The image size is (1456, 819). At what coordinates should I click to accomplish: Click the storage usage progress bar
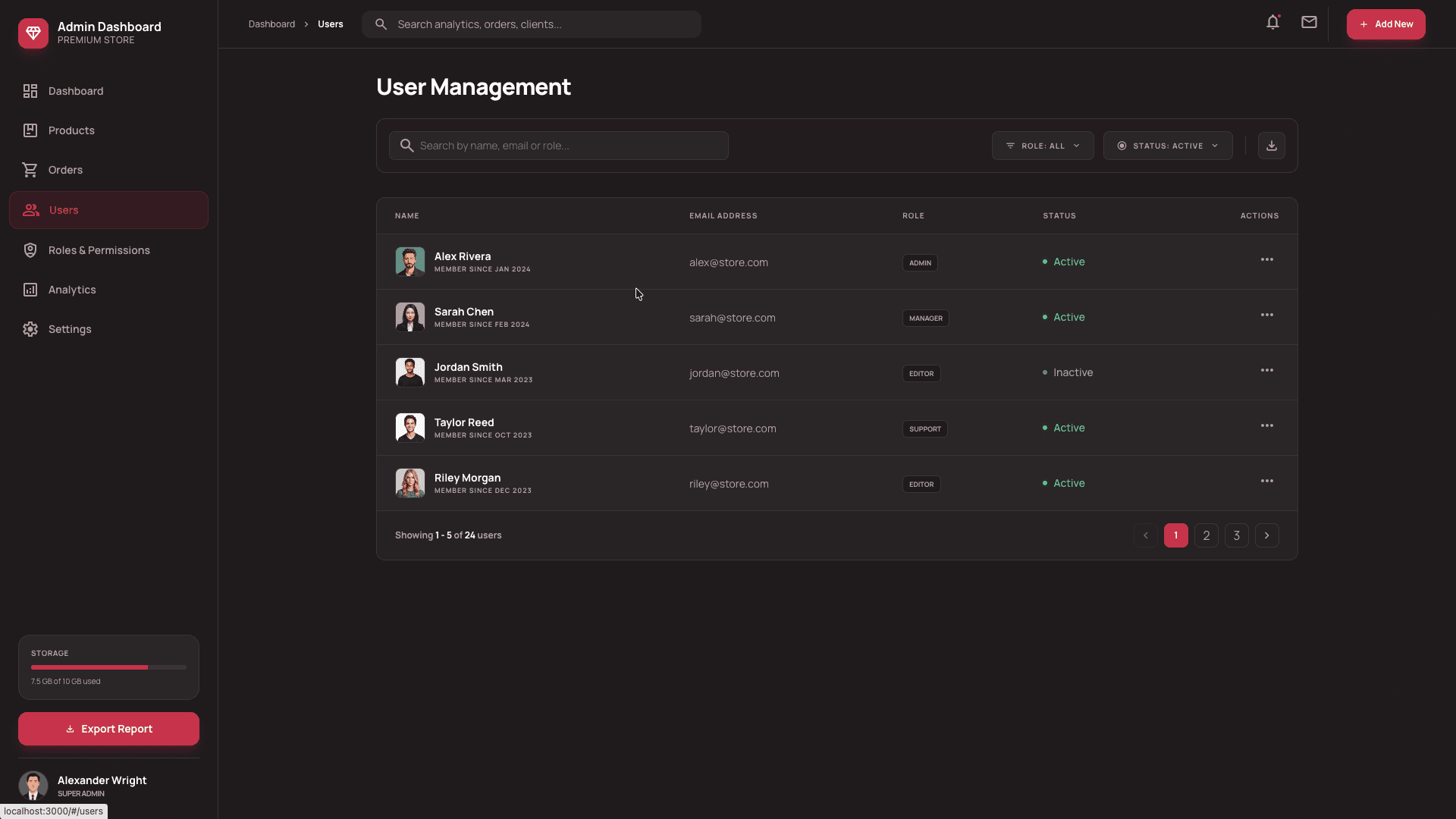coord(108,667)
